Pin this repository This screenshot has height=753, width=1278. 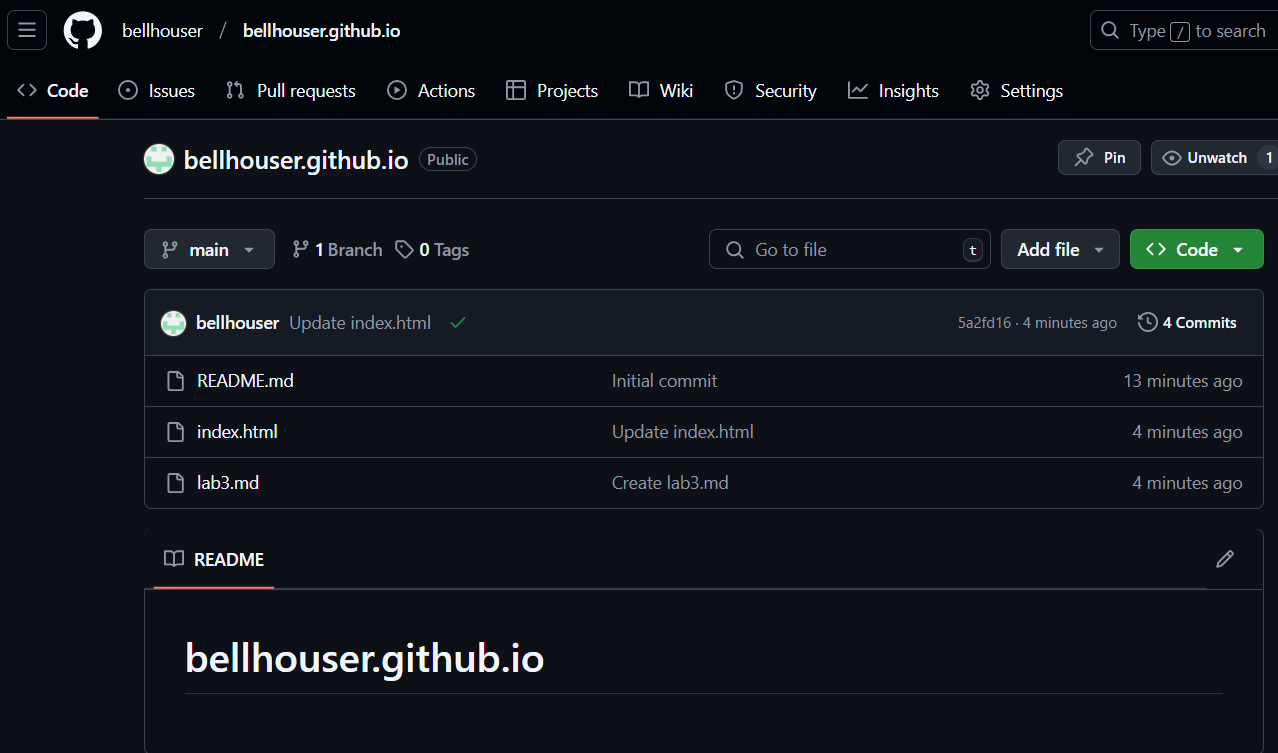point(1099,158)
